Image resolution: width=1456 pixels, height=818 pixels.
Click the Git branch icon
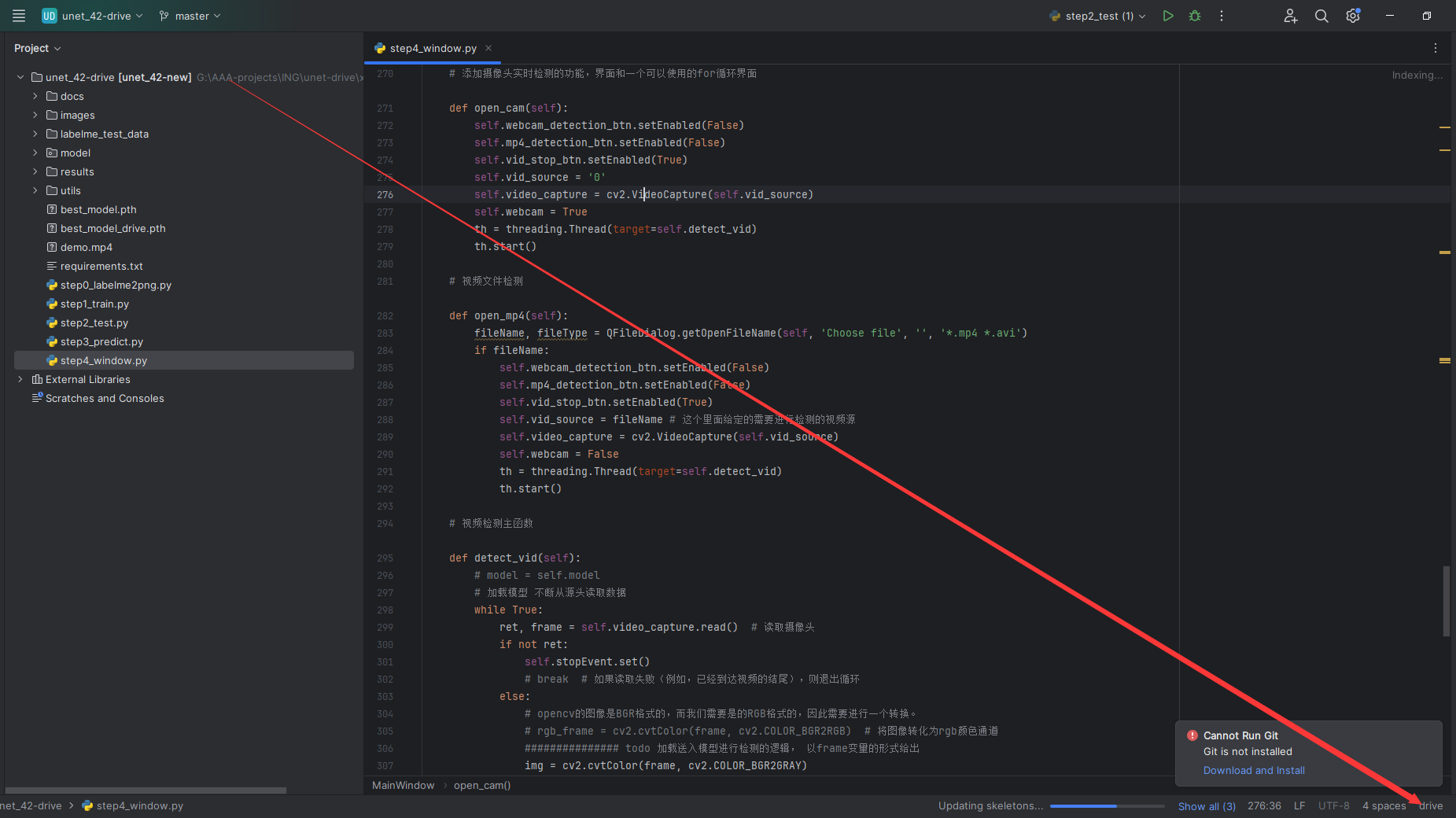[164, 16]
